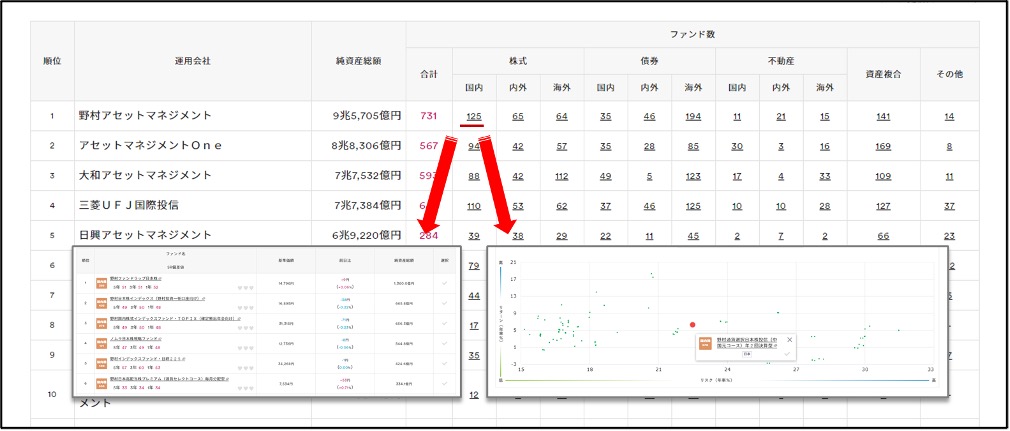Open 大和アセットマネジメント 資産複合 count 109
This screenshot has width=1010, height=431.
[883, 176]
